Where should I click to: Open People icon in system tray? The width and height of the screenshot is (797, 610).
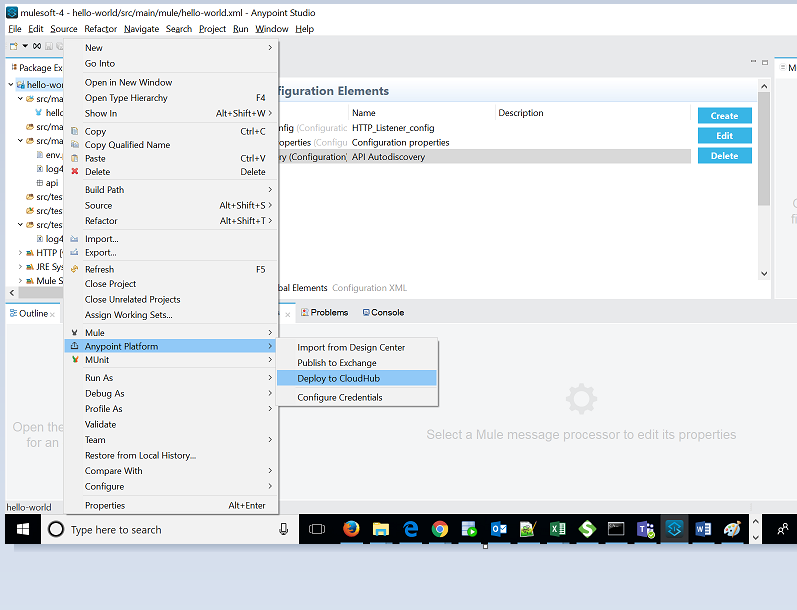point(783,529)
